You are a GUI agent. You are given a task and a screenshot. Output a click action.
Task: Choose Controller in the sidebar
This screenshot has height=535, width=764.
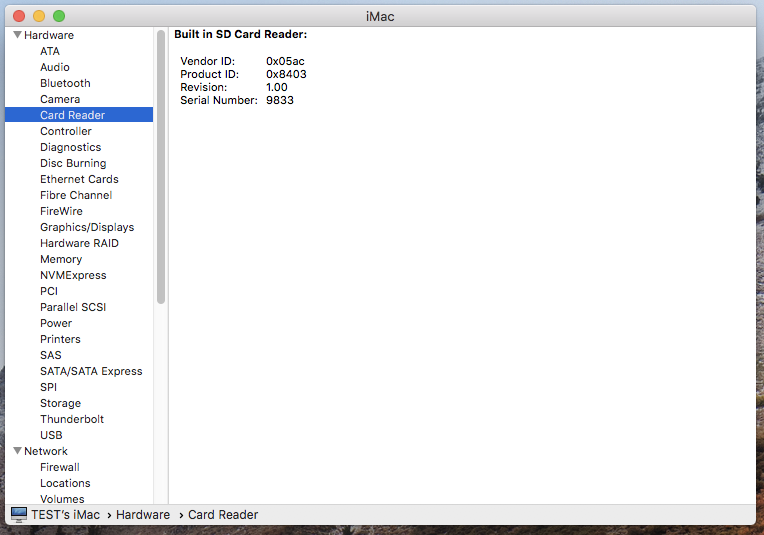pos(66,131)
